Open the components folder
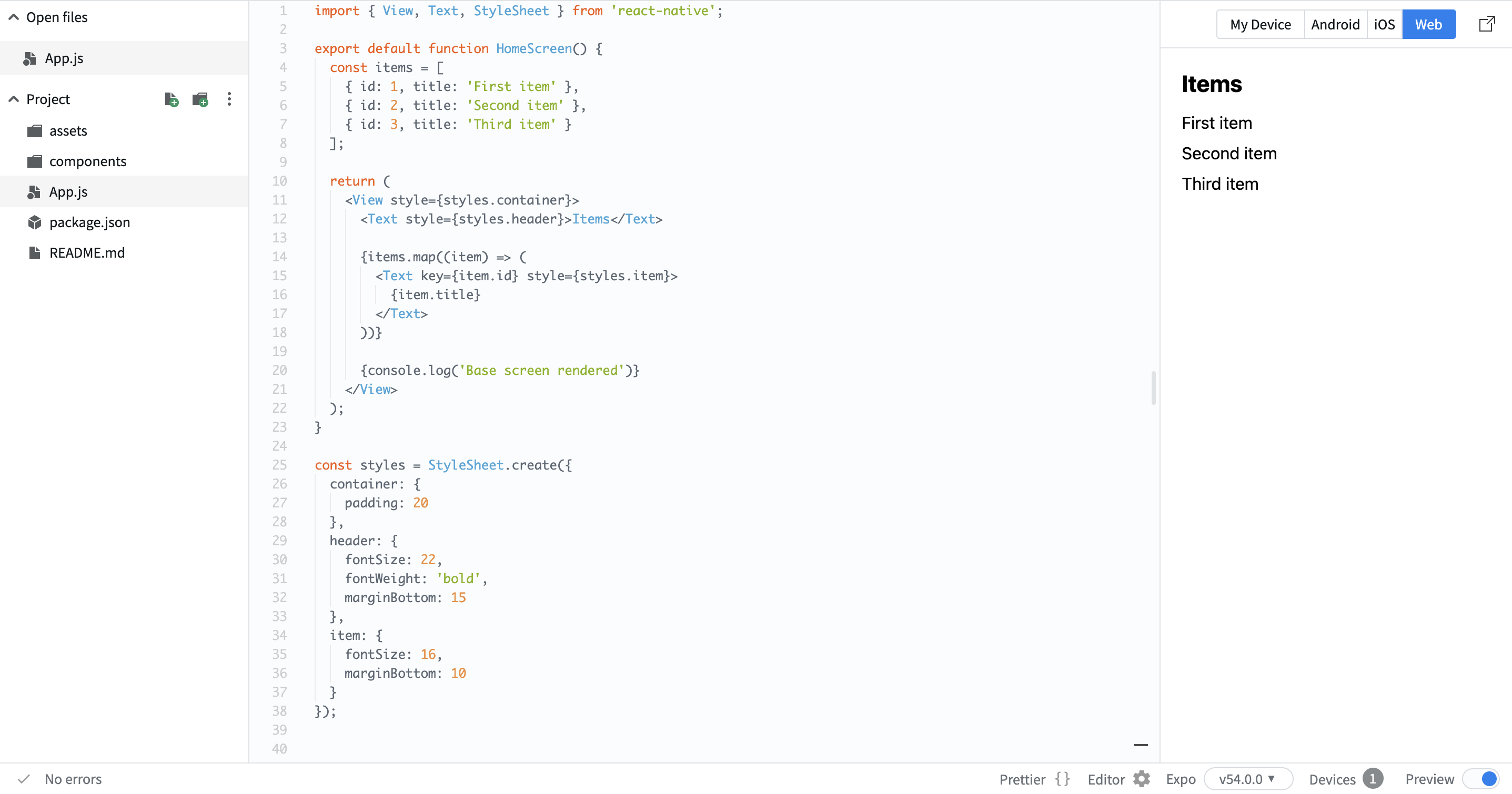This screenshot has height=794, width=1512. 87,161
